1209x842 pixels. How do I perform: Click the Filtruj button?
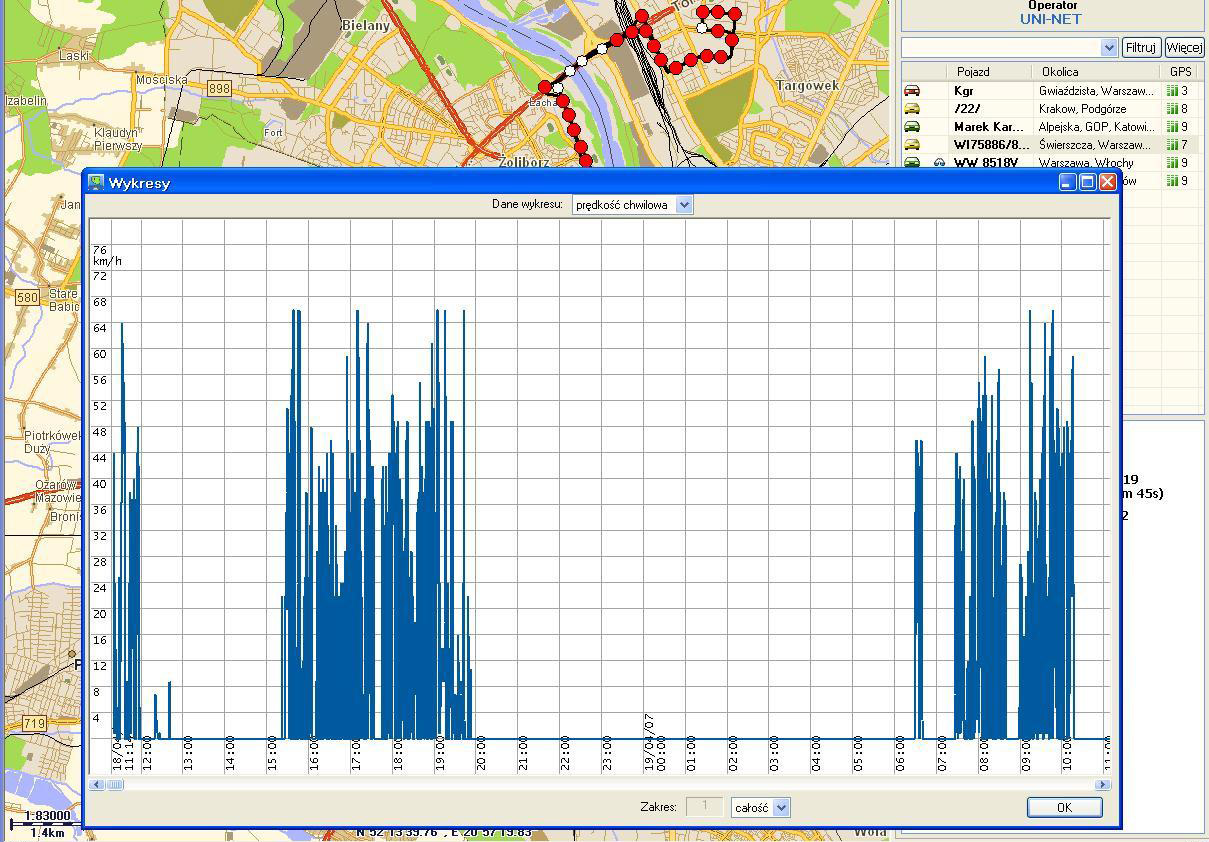pos(1141,48)
